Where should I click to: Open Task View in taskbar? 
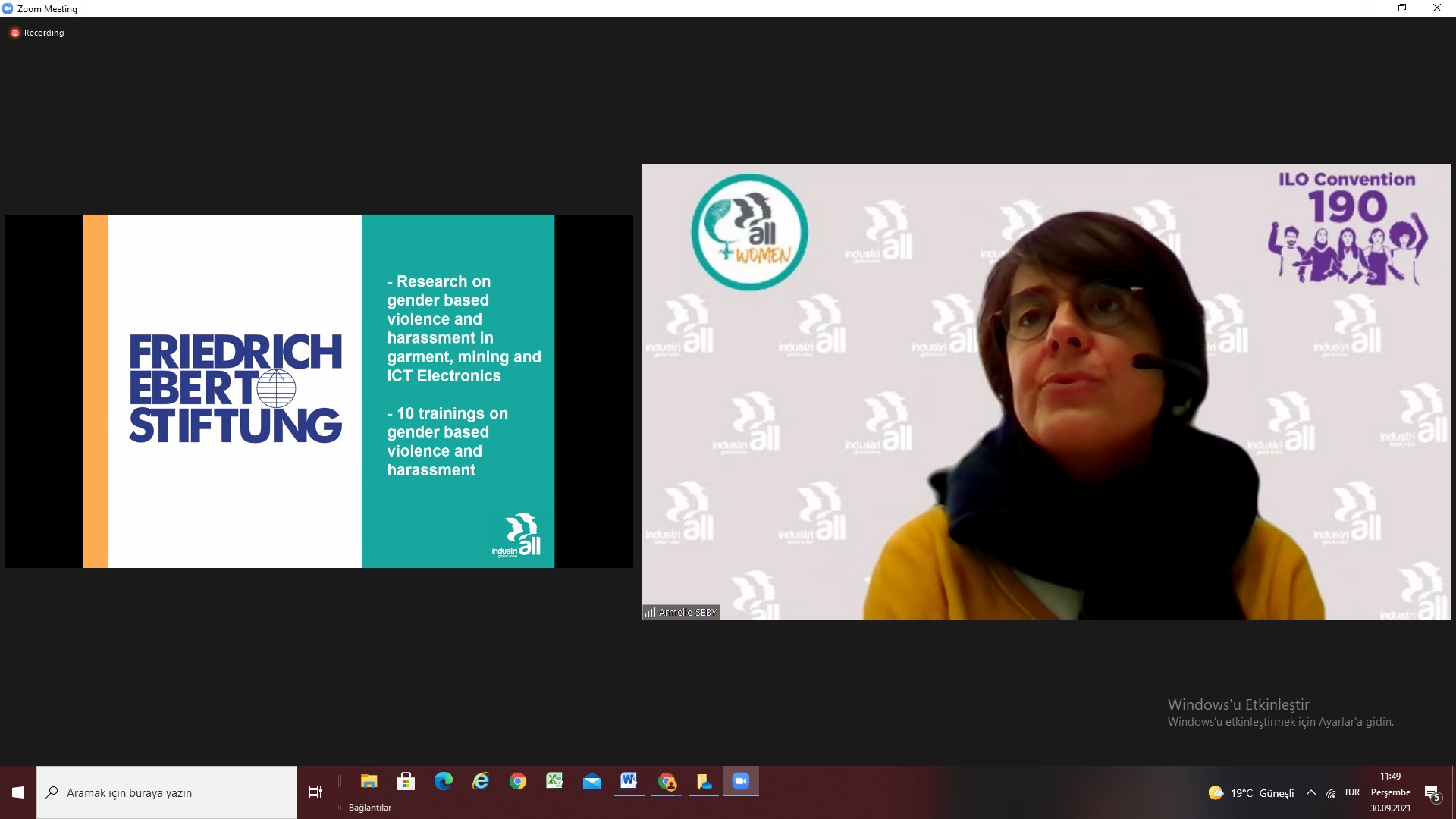tap(315, 792)
